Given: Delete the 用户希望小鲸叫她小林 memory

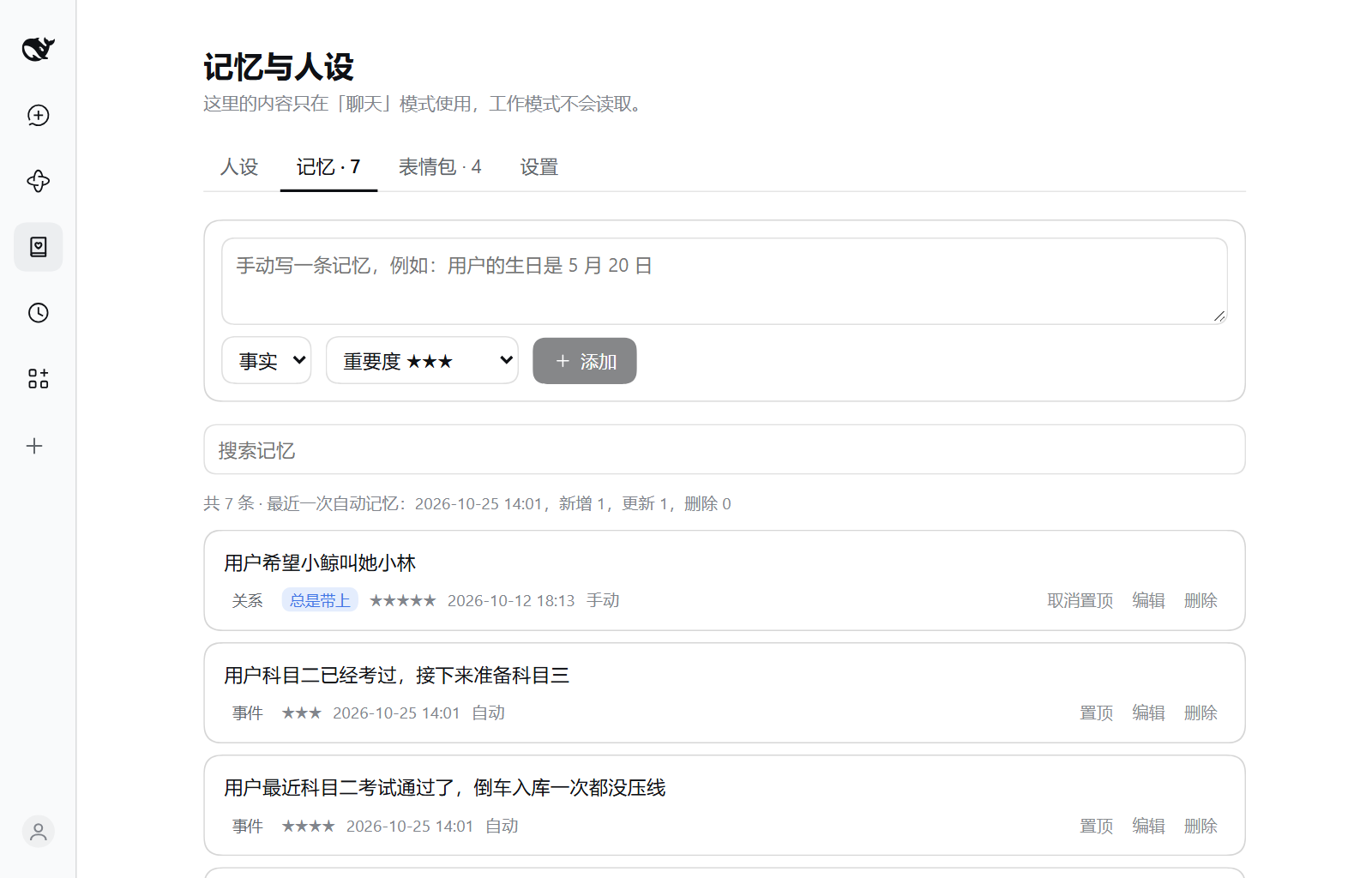Looking at the screenshot, I should [x=1200, y=601].
